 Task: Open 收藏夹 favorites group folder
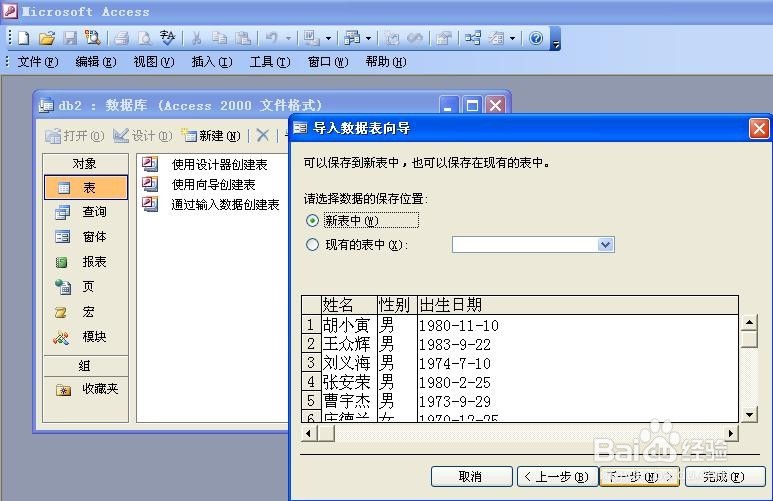coord(86,390)
